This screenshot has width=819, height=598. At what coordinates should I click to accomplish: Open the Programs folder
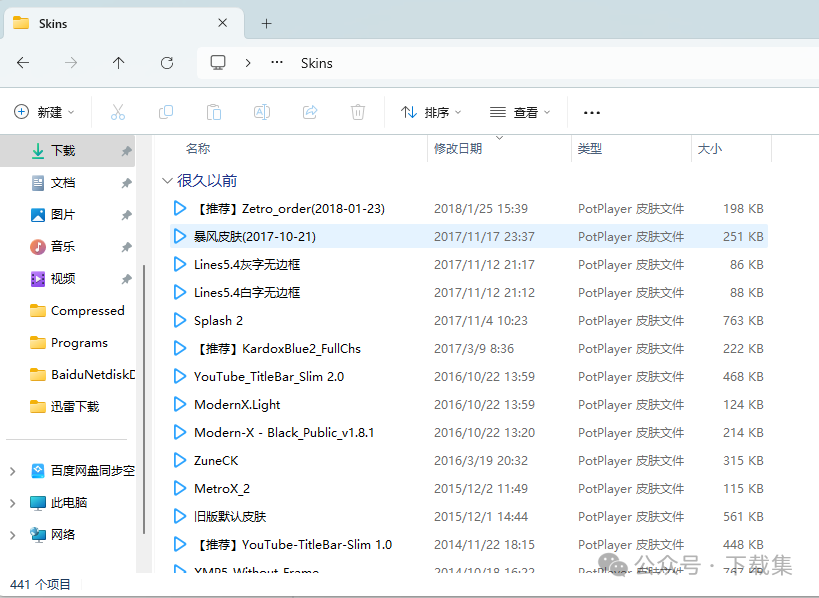[67, 343]
